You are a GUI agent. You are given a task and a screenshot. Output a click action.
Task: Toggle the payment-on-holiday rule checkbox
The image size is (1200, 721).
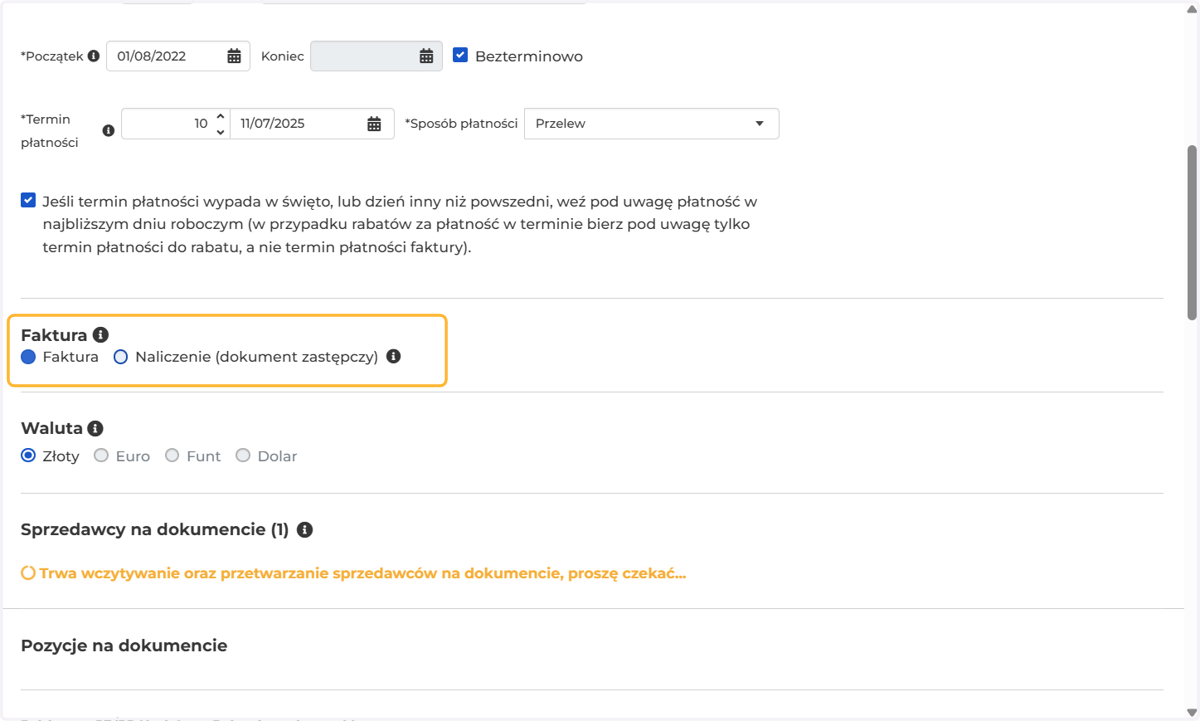pos(28,200)
